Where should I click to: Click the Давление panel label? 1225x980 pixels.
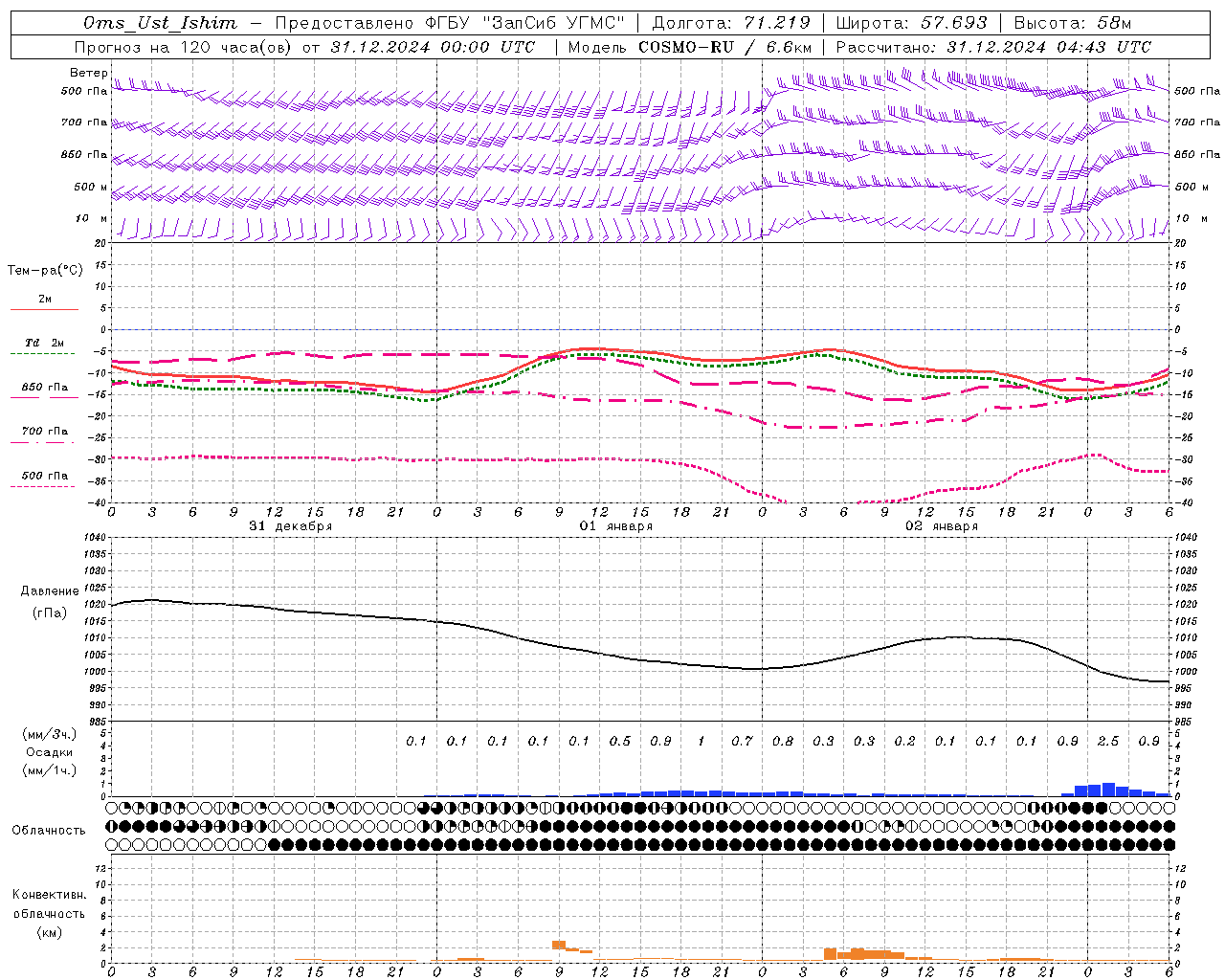click(x=50, y=591)
